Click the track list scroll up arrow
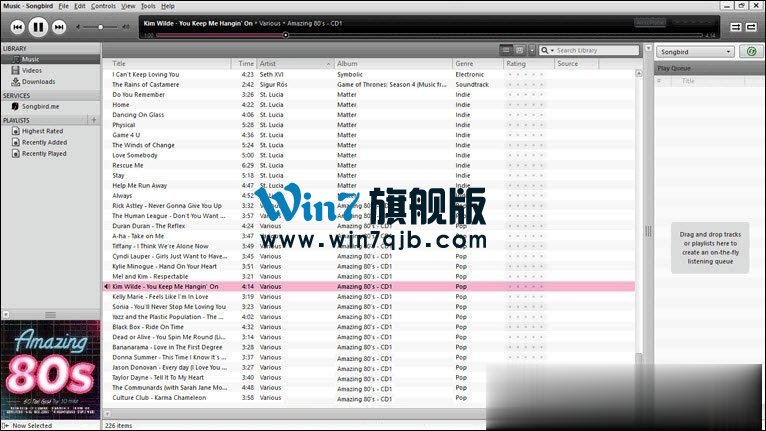Screen dimensions: 766x431 click(x=638, y=73)
